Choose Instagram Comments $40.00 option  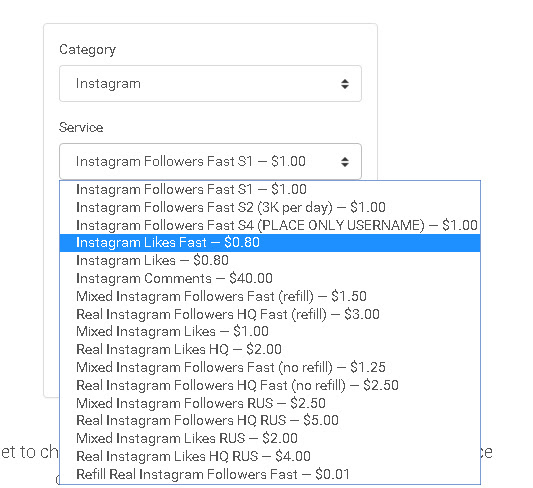[x=270, y=278]
